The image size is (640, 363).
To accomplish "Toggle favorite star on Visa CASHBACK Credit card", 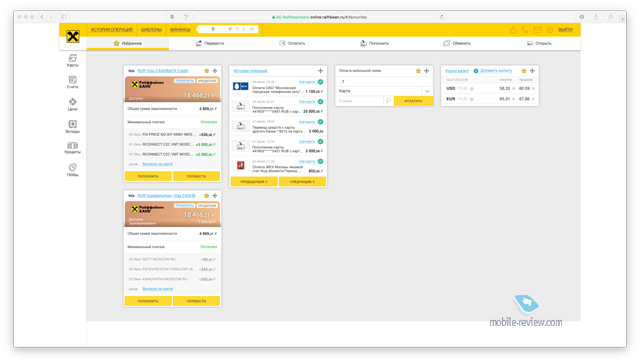I will 207,71.
